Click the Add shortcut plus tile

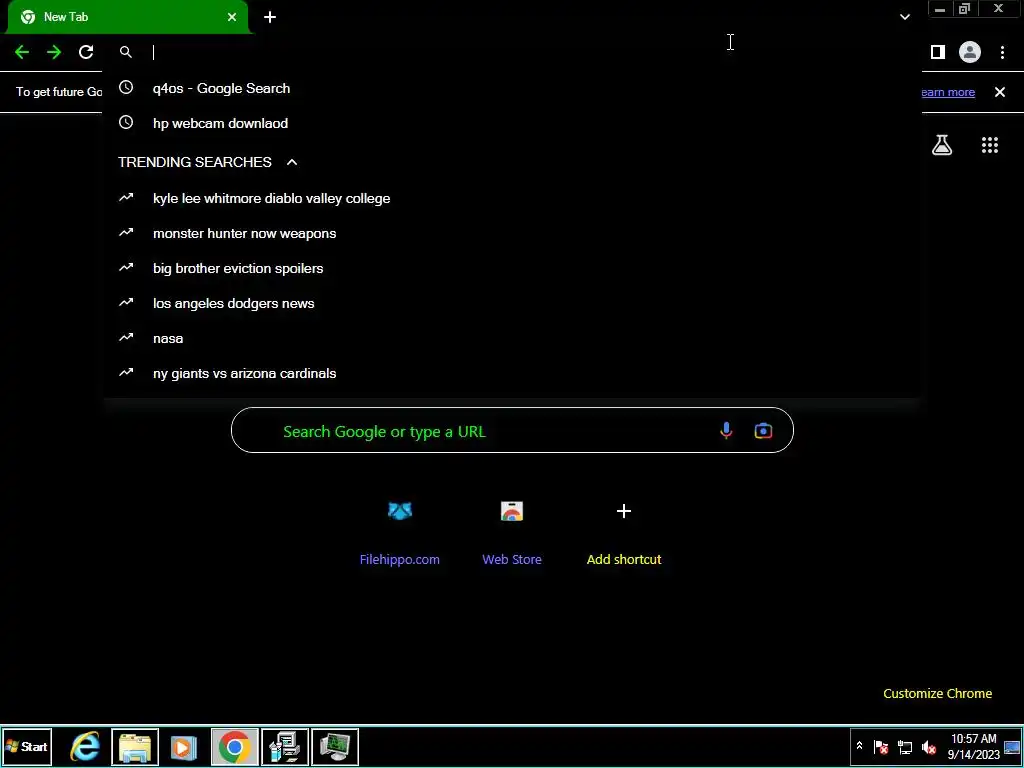point(624,531)
